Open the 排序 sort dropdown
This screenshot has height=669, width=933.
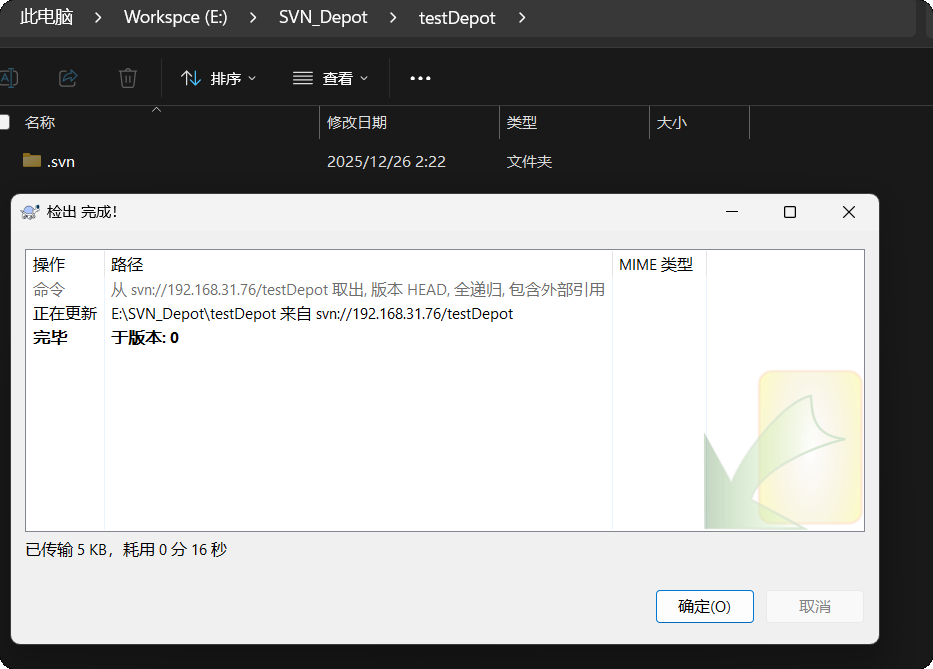(x=219, y=78)
